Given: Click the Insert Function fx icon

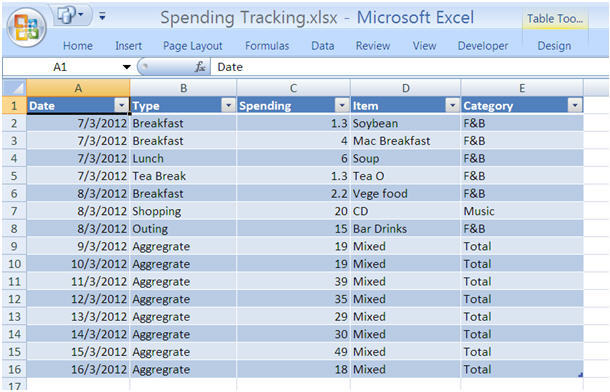Looking at the screenshot, I should (200, 67).
